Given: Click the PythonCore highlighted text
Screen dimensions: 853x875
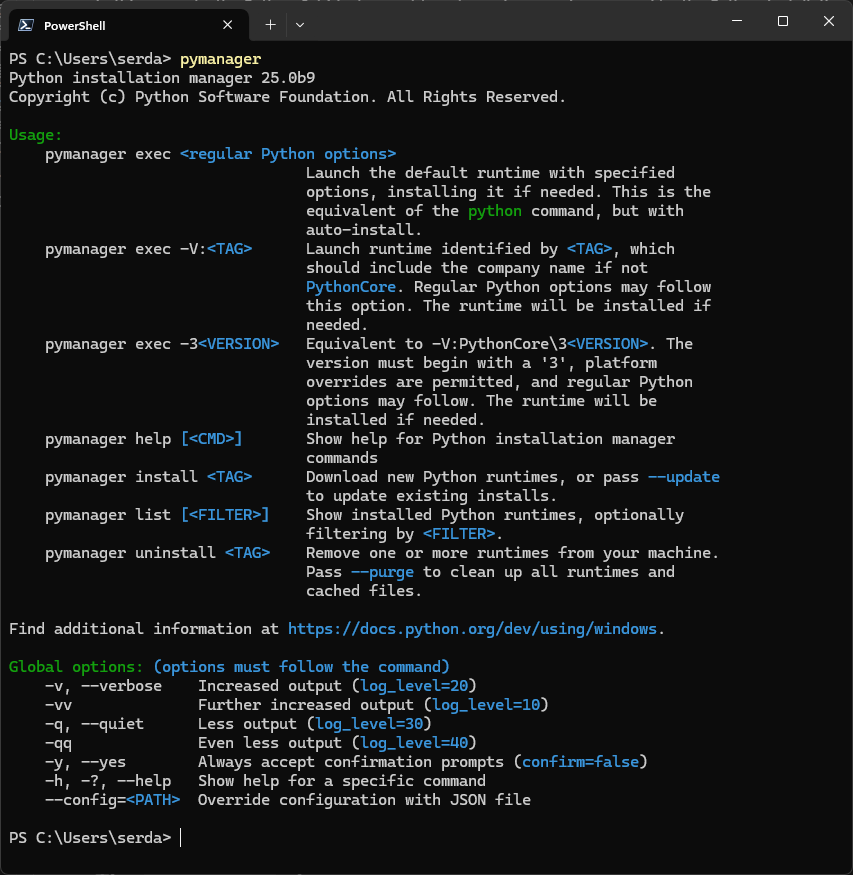Looking at the screenshot, I should [x=351, y=286].
